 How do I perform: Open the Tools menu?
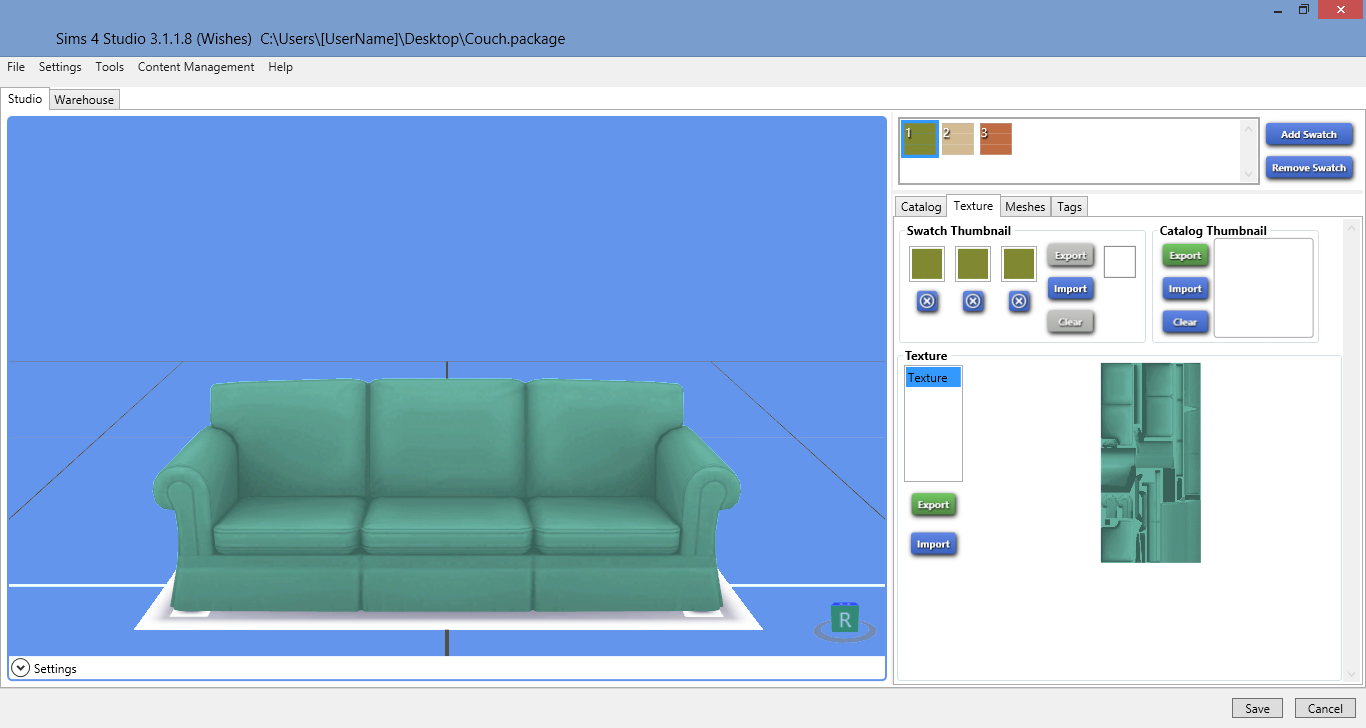(x=110, y=67)
